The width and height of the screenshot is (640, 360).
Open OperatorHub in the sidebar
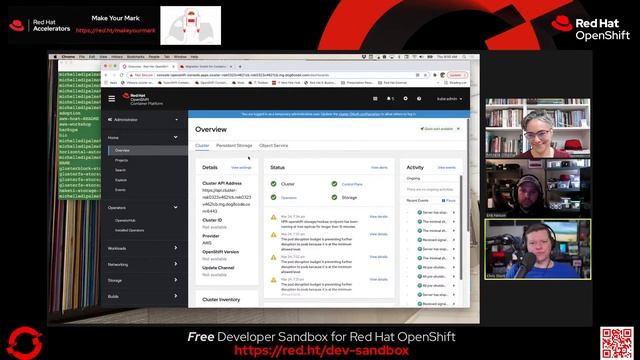tap(125, 220)
